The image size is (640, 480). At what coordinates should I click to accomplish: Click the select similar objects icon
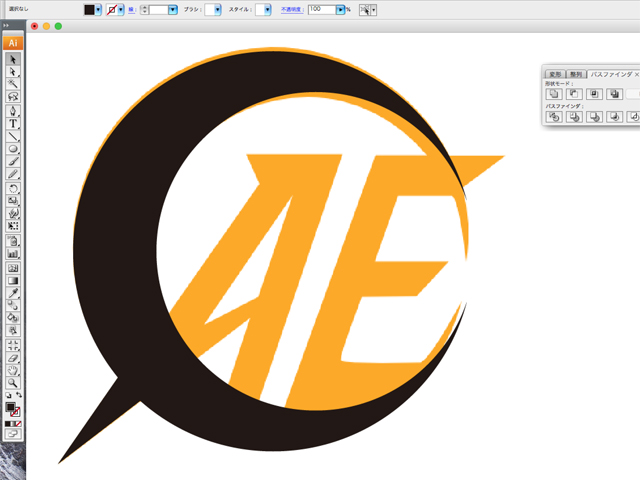(x=364, y=10)
